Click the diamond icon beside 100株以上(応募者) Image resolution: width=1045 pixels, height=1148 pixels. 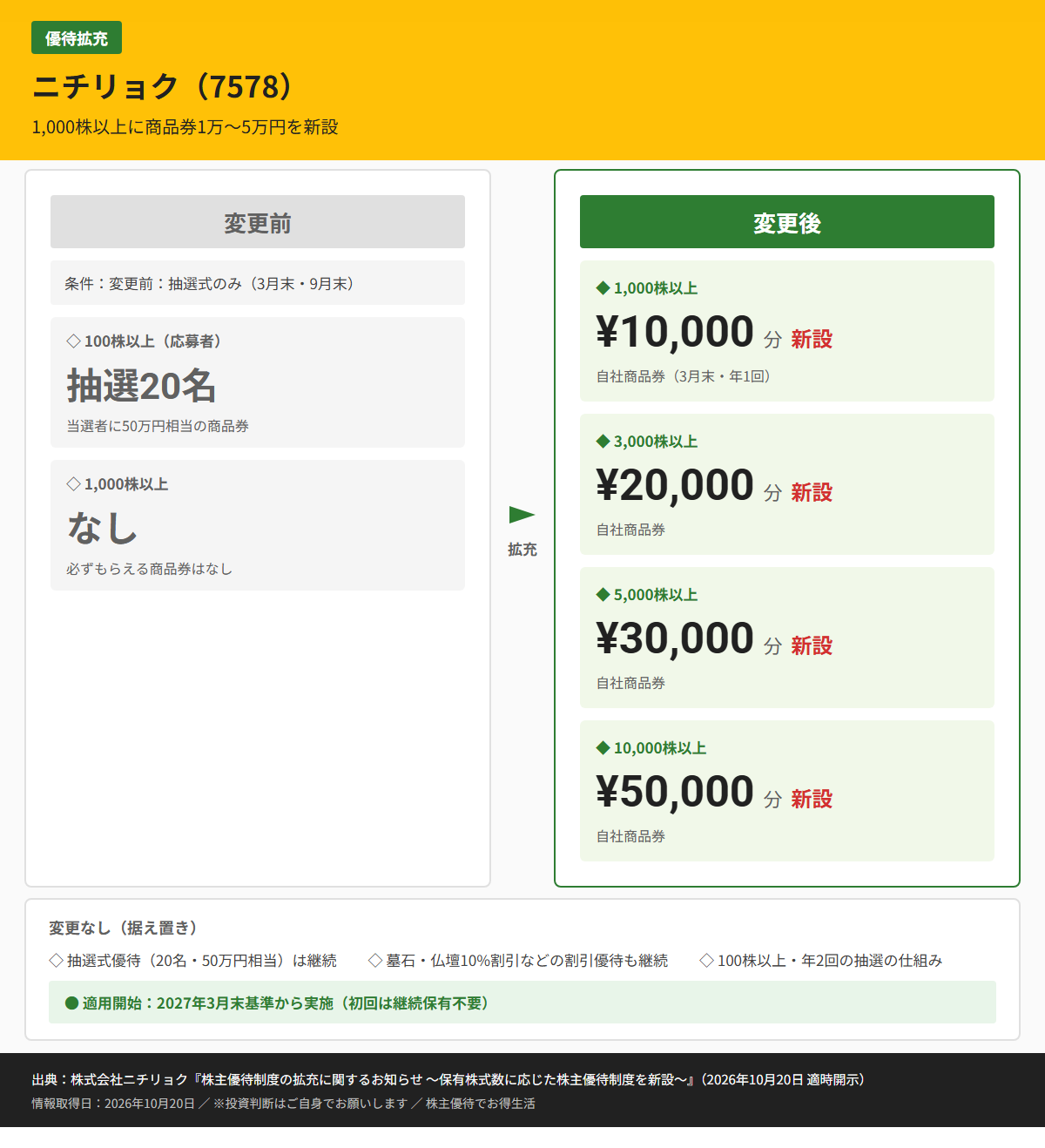point(73,341)
